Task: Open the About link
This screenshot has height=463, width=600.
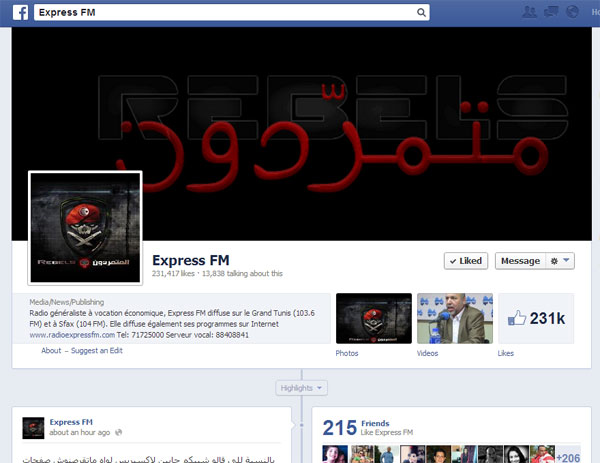Action: 51,351
